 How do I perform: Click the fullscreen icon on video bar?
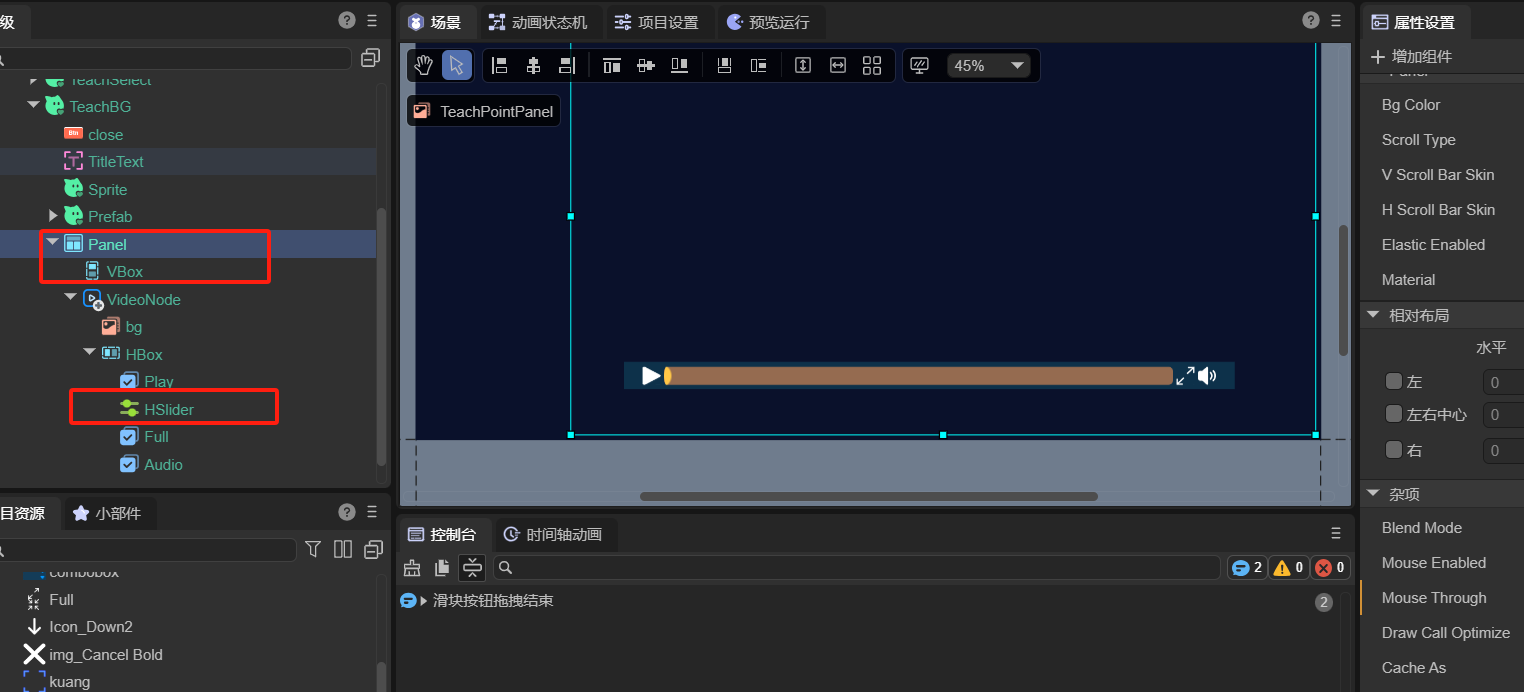1185,376
